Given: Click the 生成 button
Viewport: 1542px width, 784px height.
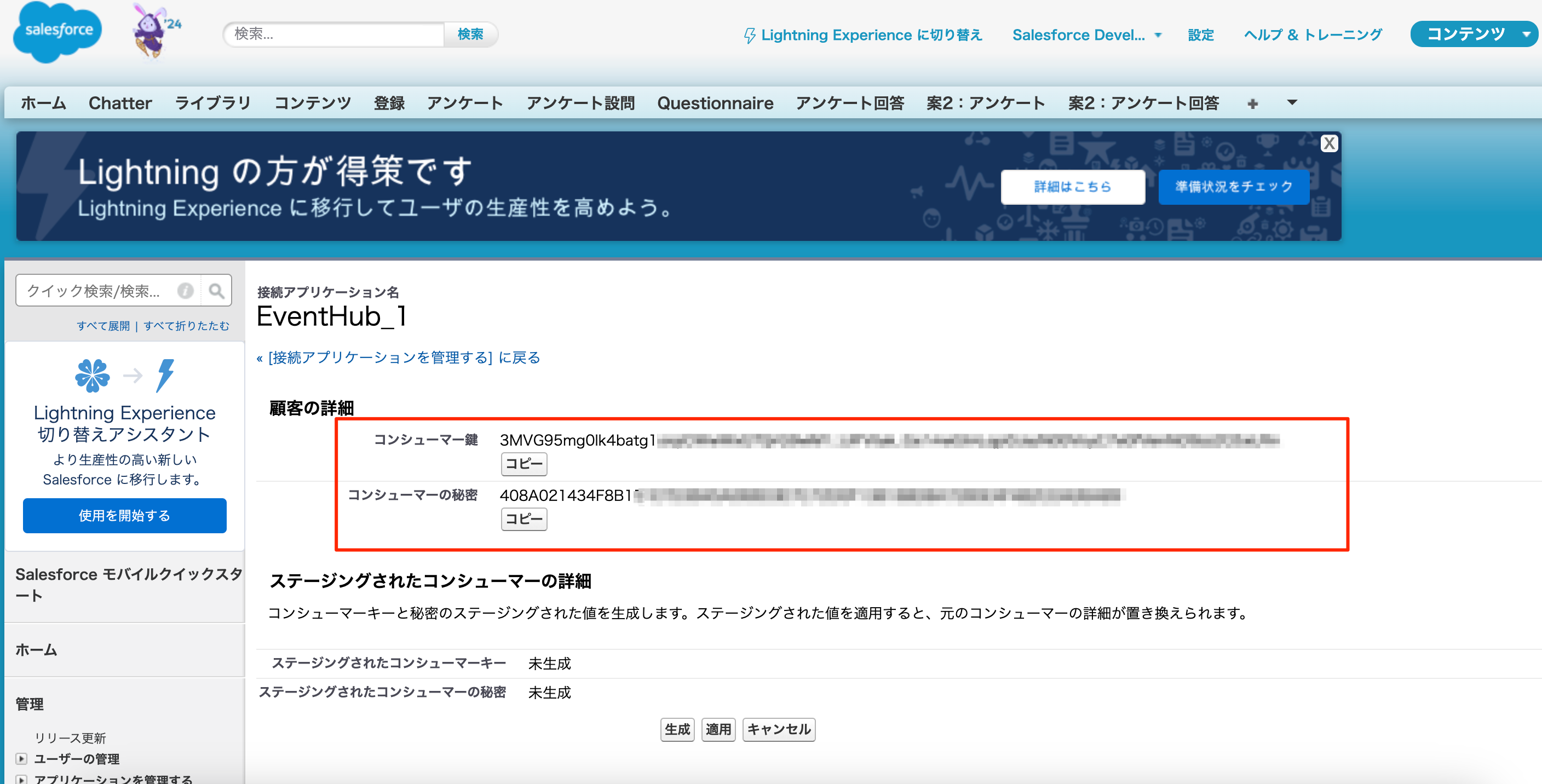Looking at the screenshot, I should [x=677, y=729].
